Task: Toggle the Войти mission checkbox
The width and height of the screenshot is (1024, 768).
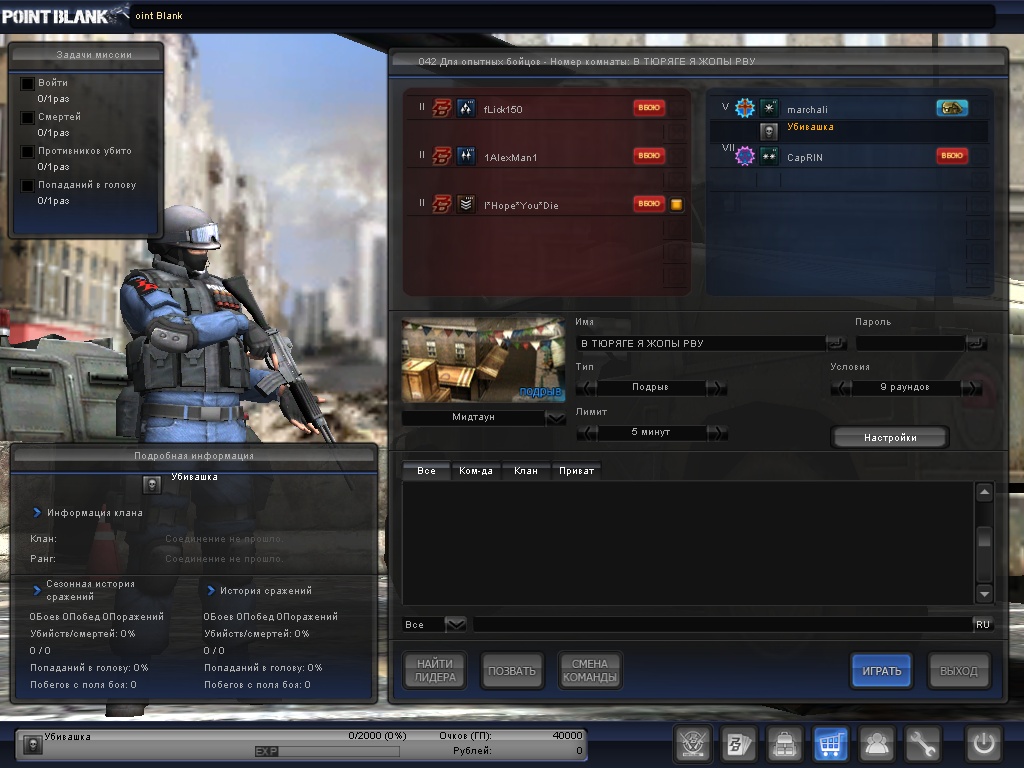Action: (28, 84)
